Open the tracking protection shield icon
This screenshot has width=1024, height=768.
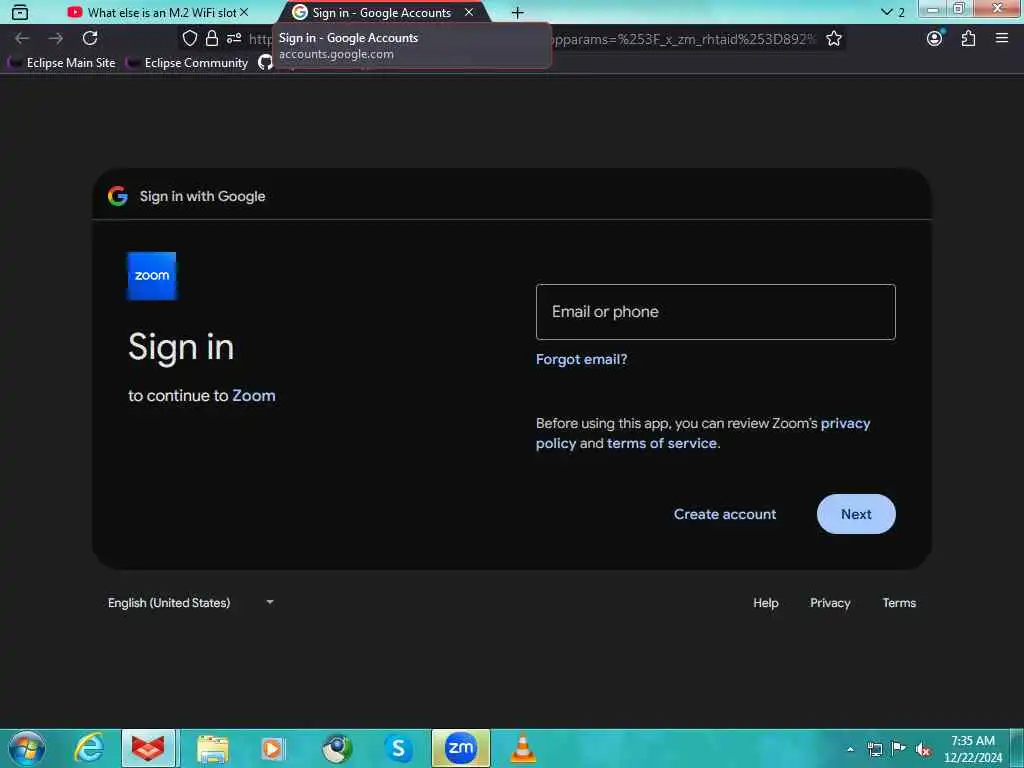point(189,39)
